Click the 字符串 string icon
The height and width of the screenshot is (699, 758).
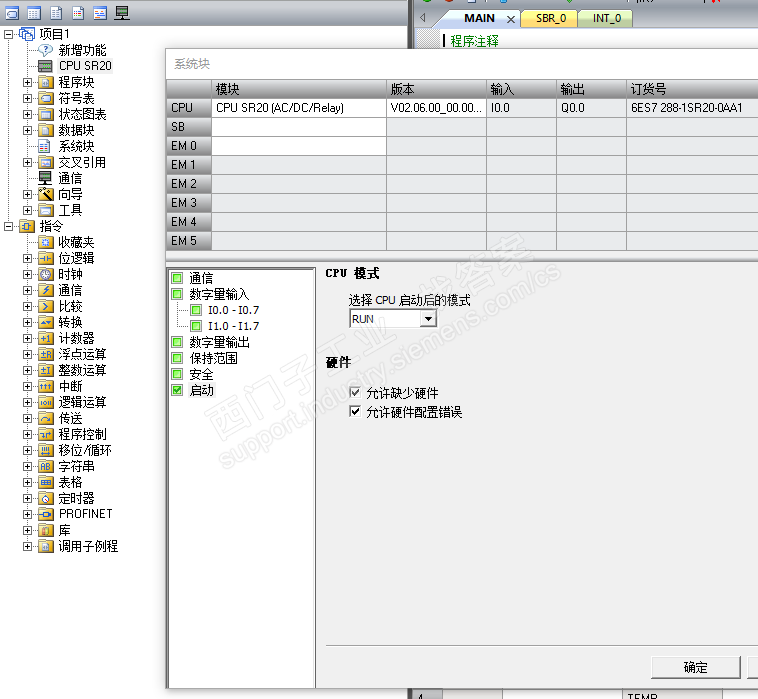[x=45, y=466]
